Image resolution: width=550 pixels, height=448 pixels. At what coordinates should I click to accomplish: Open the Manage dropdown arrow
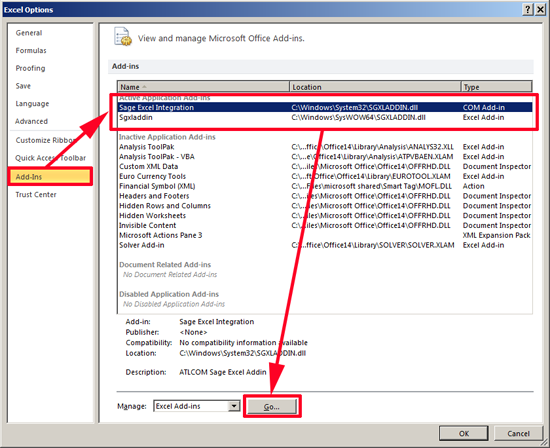(x=233, y=406)
